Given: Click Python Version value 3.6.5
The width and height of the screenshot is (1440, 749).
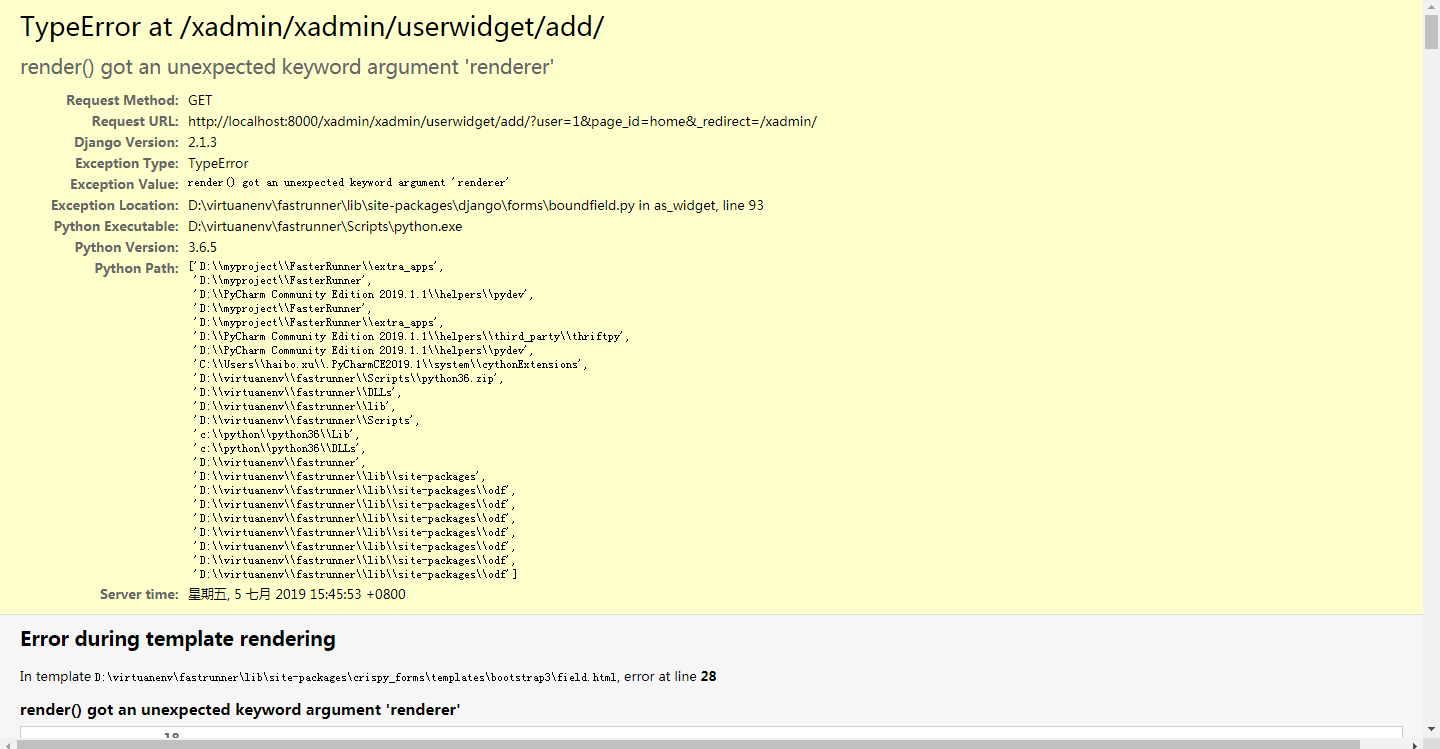Looking at the screenshot, I should [x=202, y=247].
